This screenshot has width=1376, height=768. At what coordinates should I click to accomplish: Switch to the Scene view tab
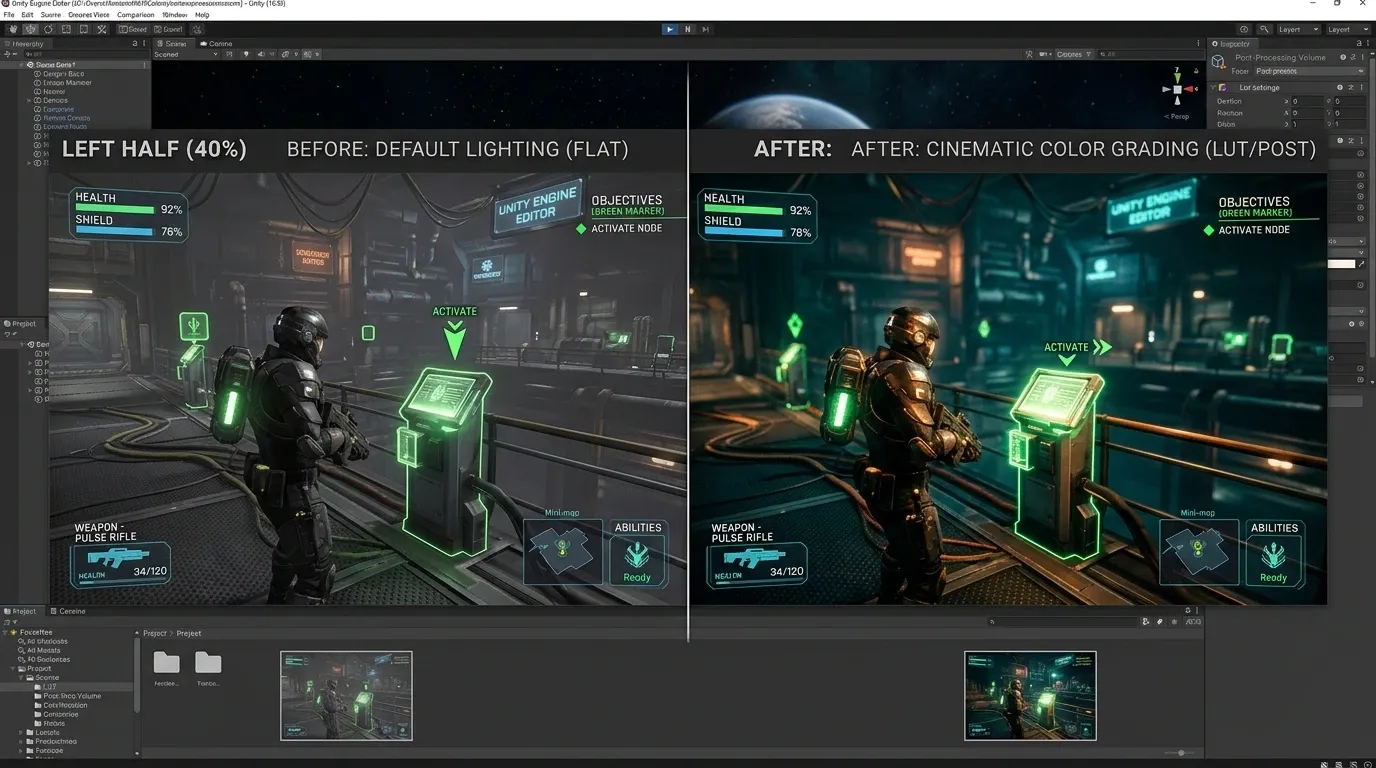(x=175, y=44)
